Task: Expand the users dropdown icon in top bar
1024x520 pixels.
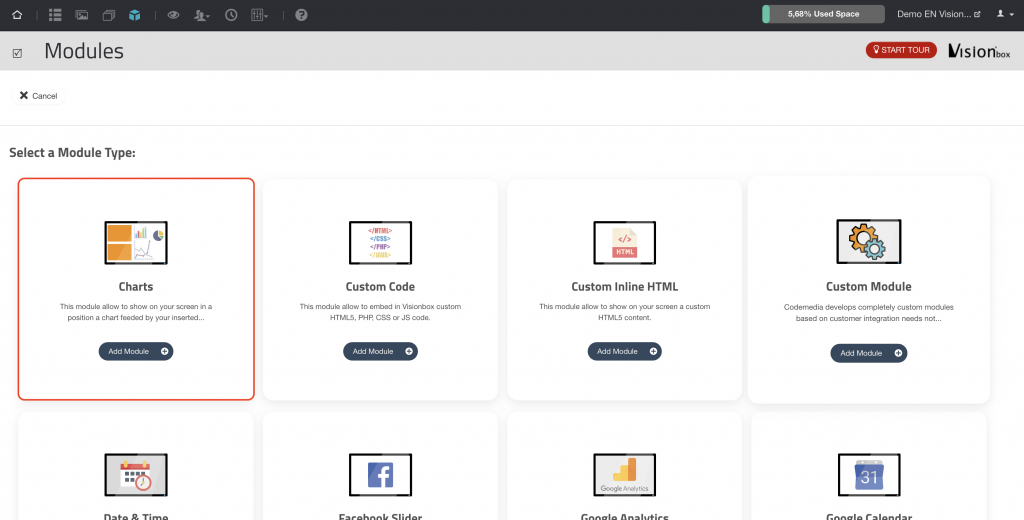Action: click(x=201, y=14)
